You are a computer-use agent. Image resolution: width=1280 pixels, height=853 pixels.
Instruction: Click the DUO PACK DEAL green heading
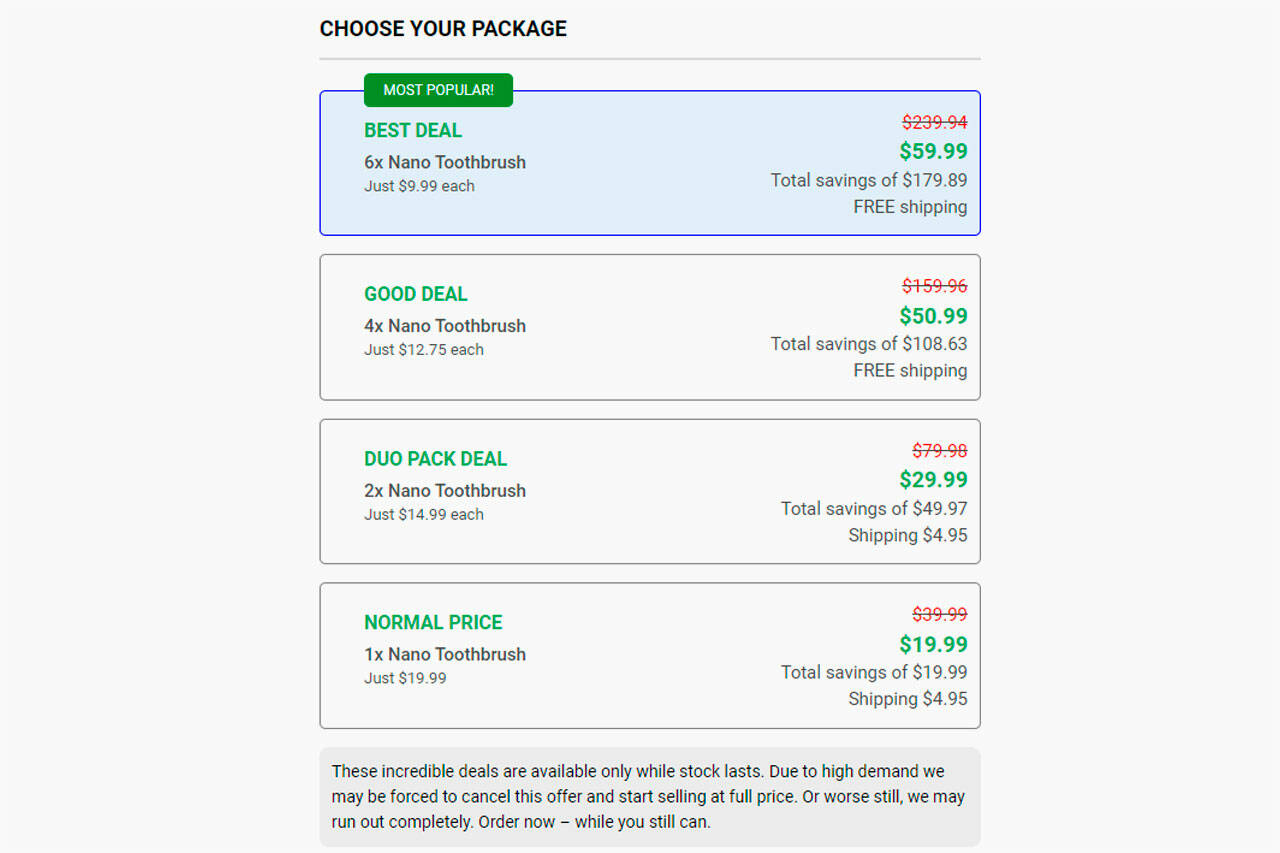[x=435, y=459]
